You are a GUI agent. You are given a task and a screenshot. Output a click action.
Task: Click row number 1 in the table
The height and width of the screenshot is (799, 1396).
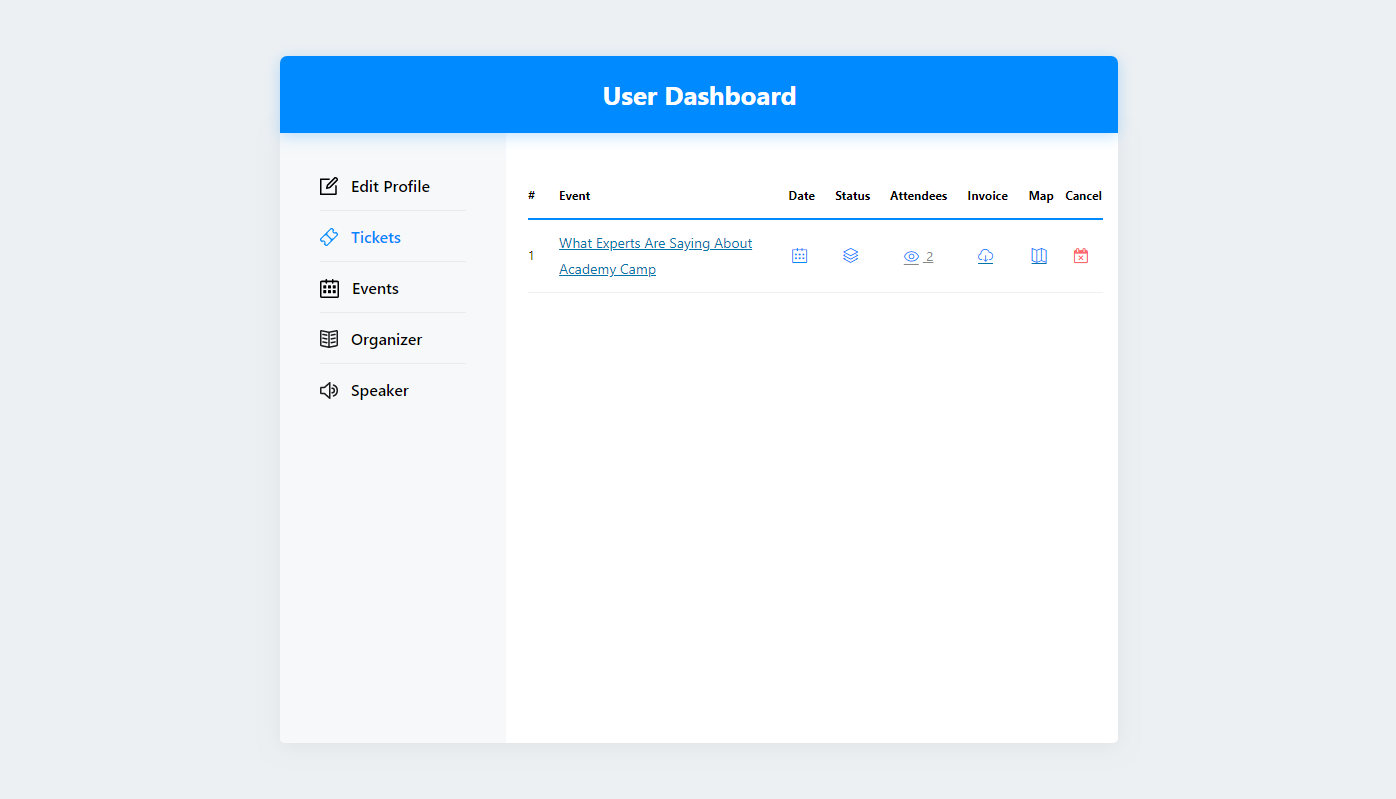tap(531, 256)
